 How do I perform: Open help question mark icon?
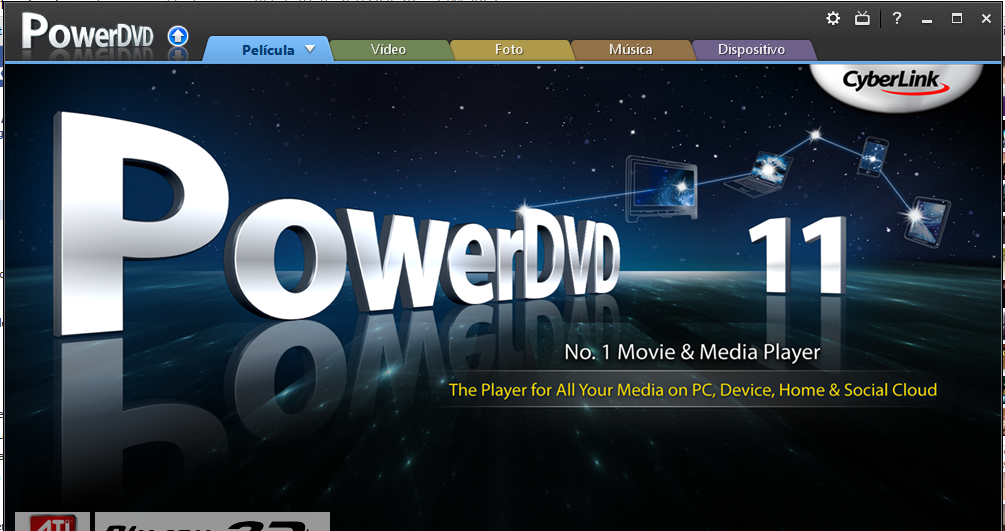897,19
